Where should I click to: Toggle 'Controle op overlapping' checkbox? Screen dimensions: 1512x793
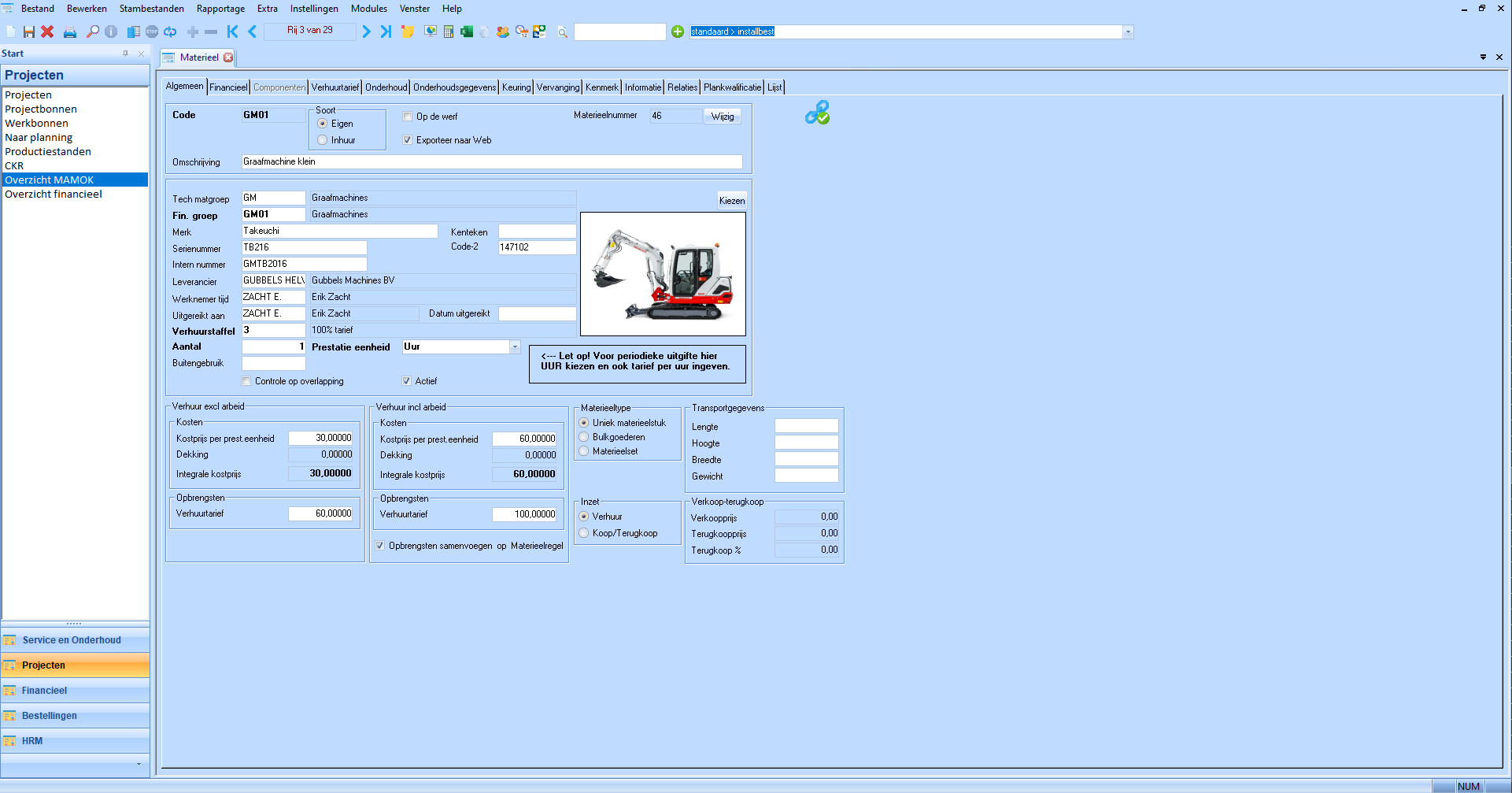246,381
